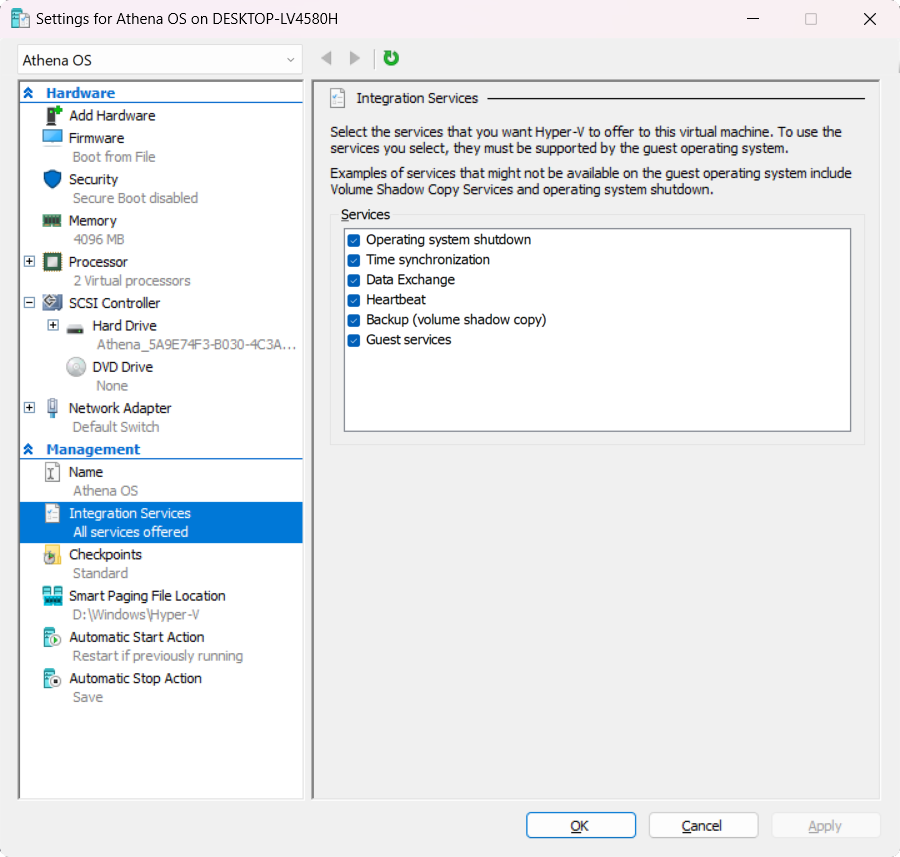Click the OK button

[x=580, y=825]
